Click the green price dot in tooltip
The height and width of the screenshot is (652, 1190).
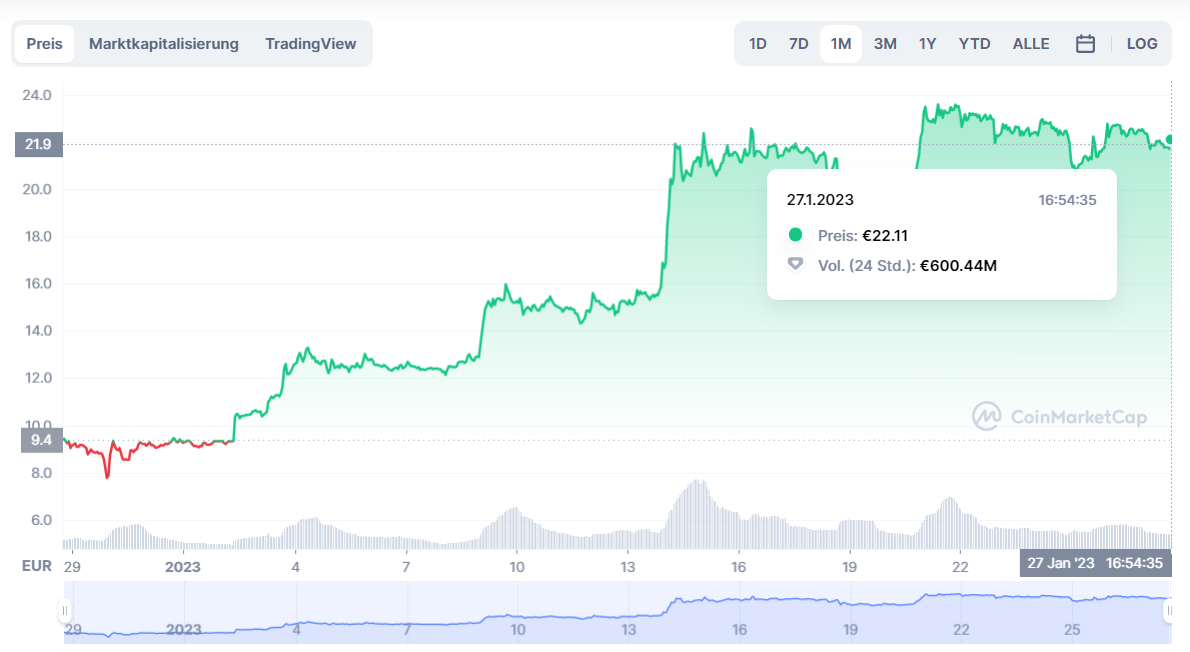tap(795, 235)
